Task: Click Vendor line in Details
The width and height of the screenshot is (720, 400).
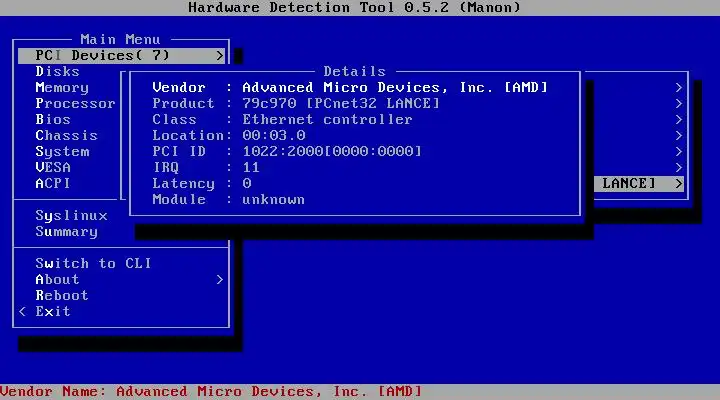Action: (x=350, y=88)
